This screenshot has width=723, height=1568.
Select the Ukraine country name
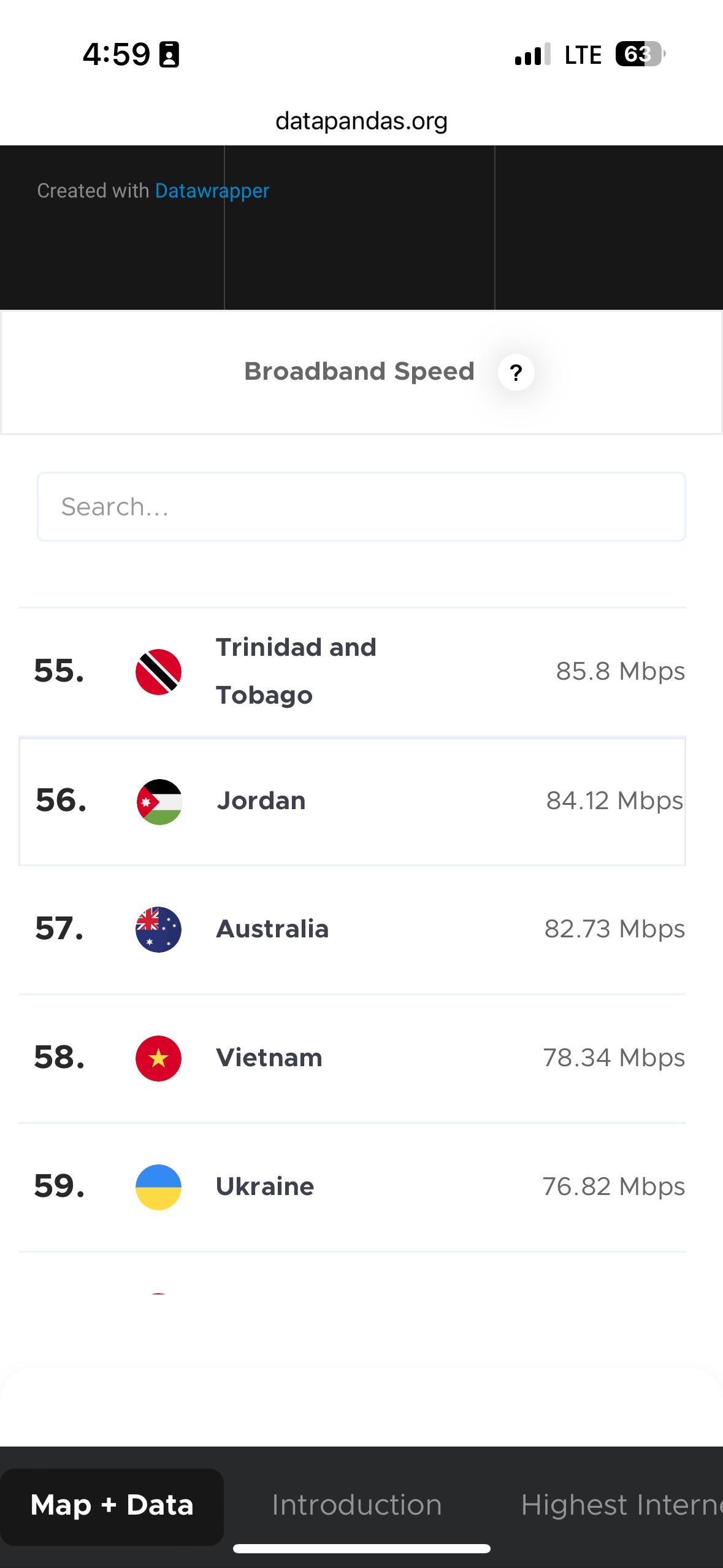[265, 1186]
